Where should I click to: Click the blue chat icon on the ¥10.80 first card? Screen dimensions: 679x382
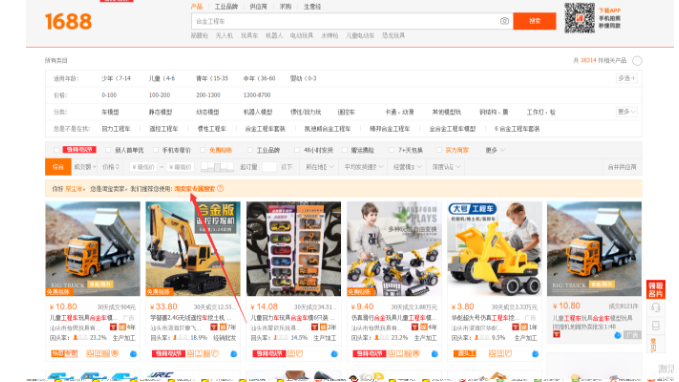pos(133,354)
